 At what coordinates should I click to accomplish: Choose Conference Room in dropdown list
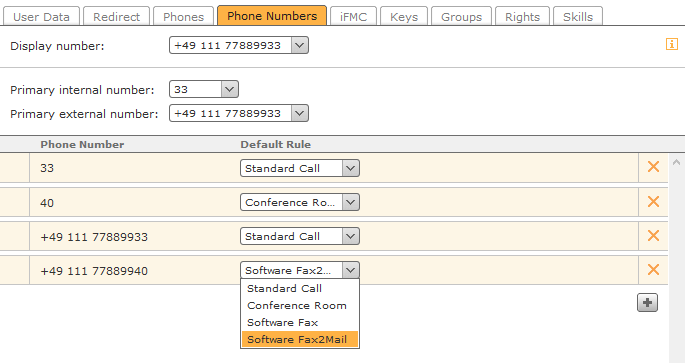[300, 305]
